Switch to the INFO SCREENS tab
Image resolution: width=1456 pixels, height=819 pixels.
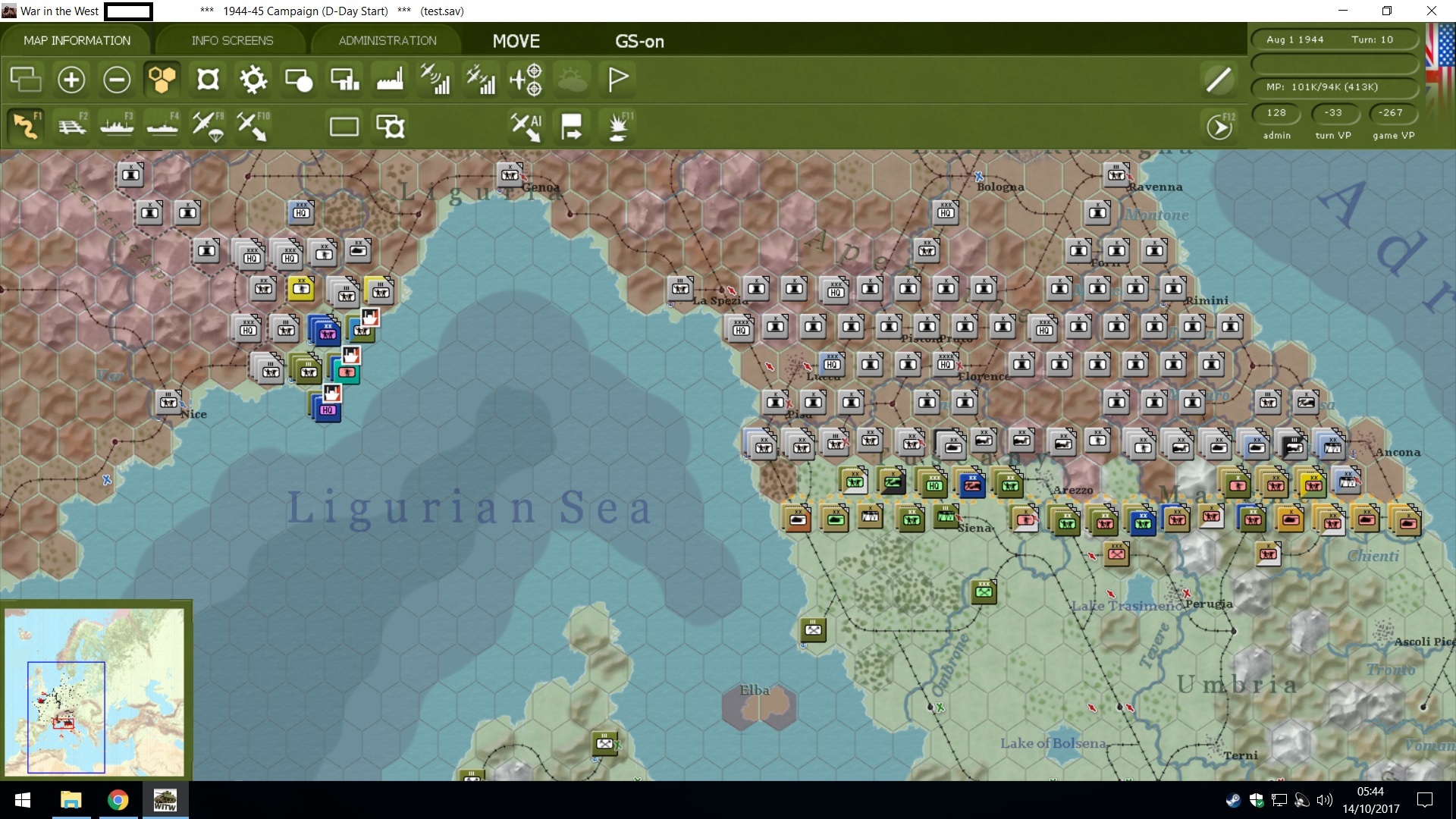pyautogui.click(x=232, y=41)
